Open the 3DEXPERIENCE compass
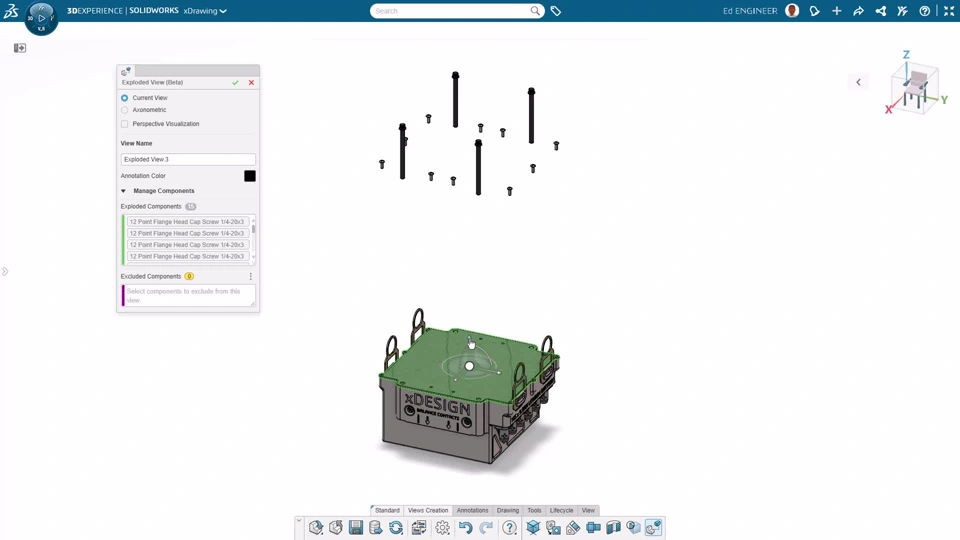The height and width of the screenshot is (540, 960). click(x=41, y=18)
